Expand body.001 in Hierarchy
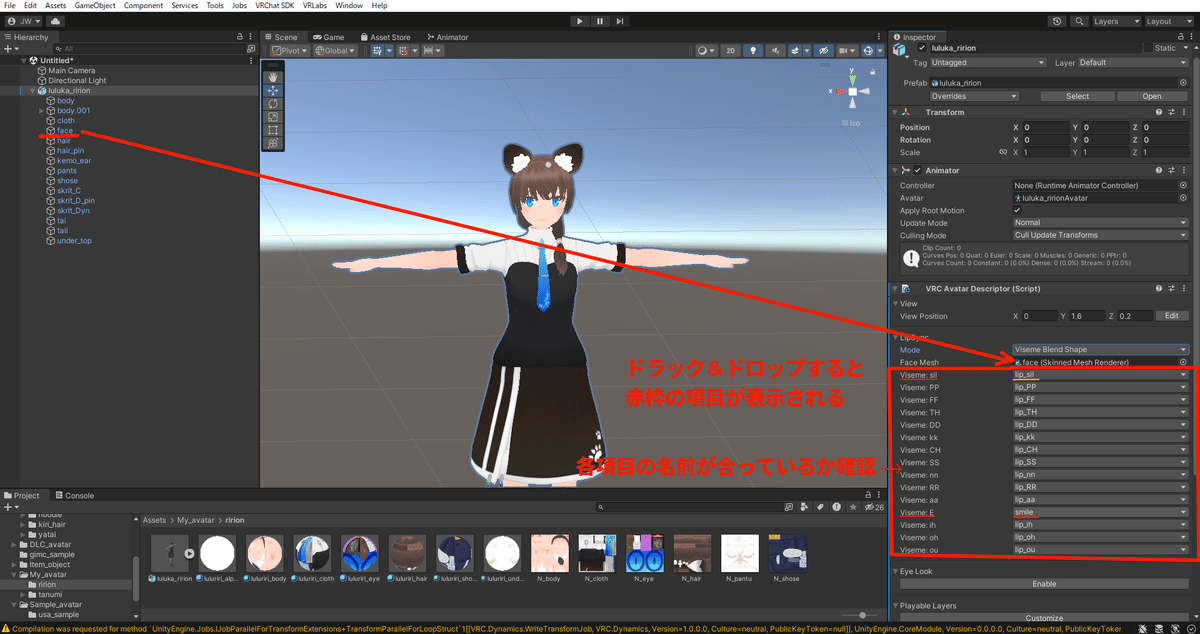 [x=41, y=110]
